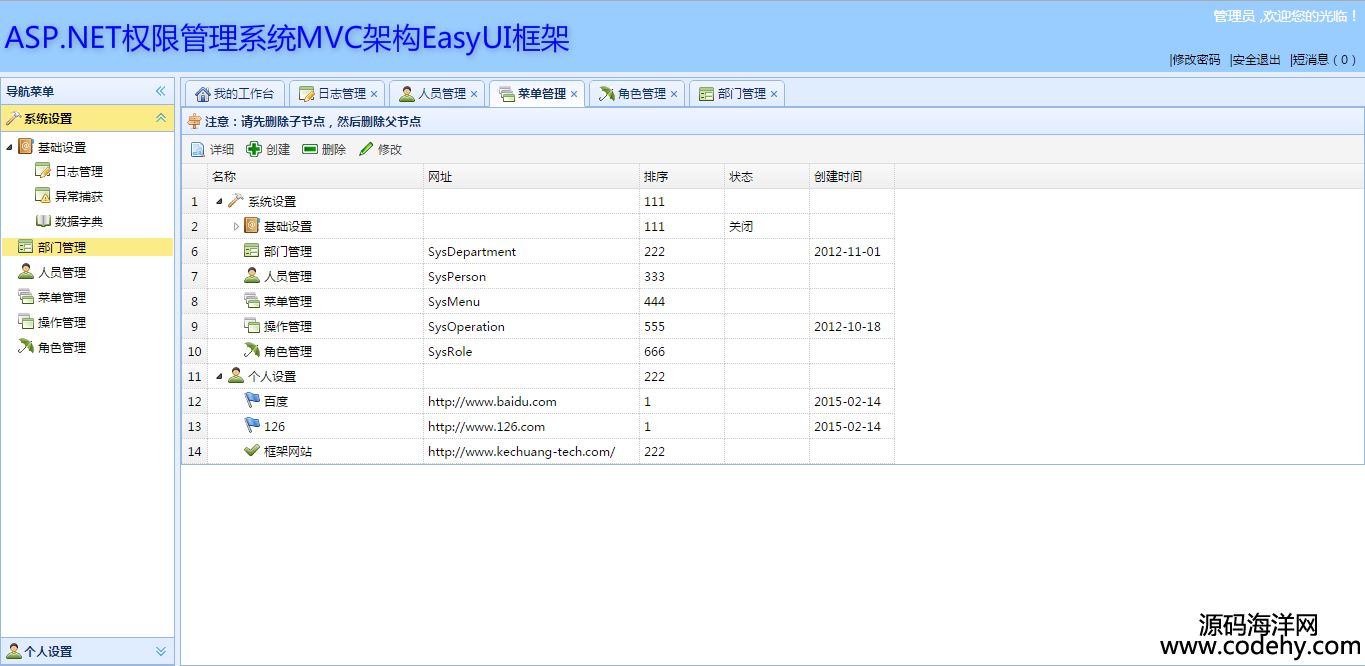This screenshot has height=666, width=1365.
Task: Open Data Dictionary (数据字典) in sidebar
Action: [78, 222]
